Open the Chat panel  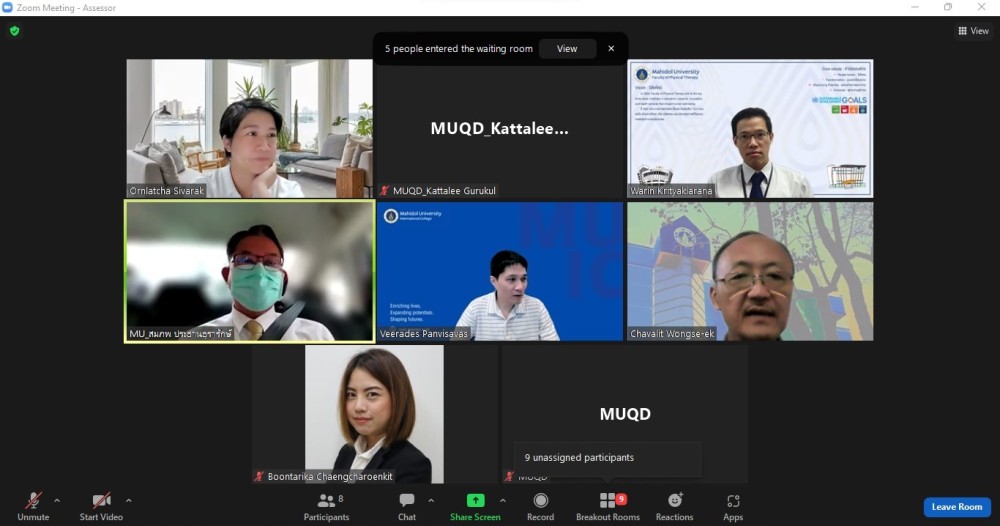(x=407, y=501)
